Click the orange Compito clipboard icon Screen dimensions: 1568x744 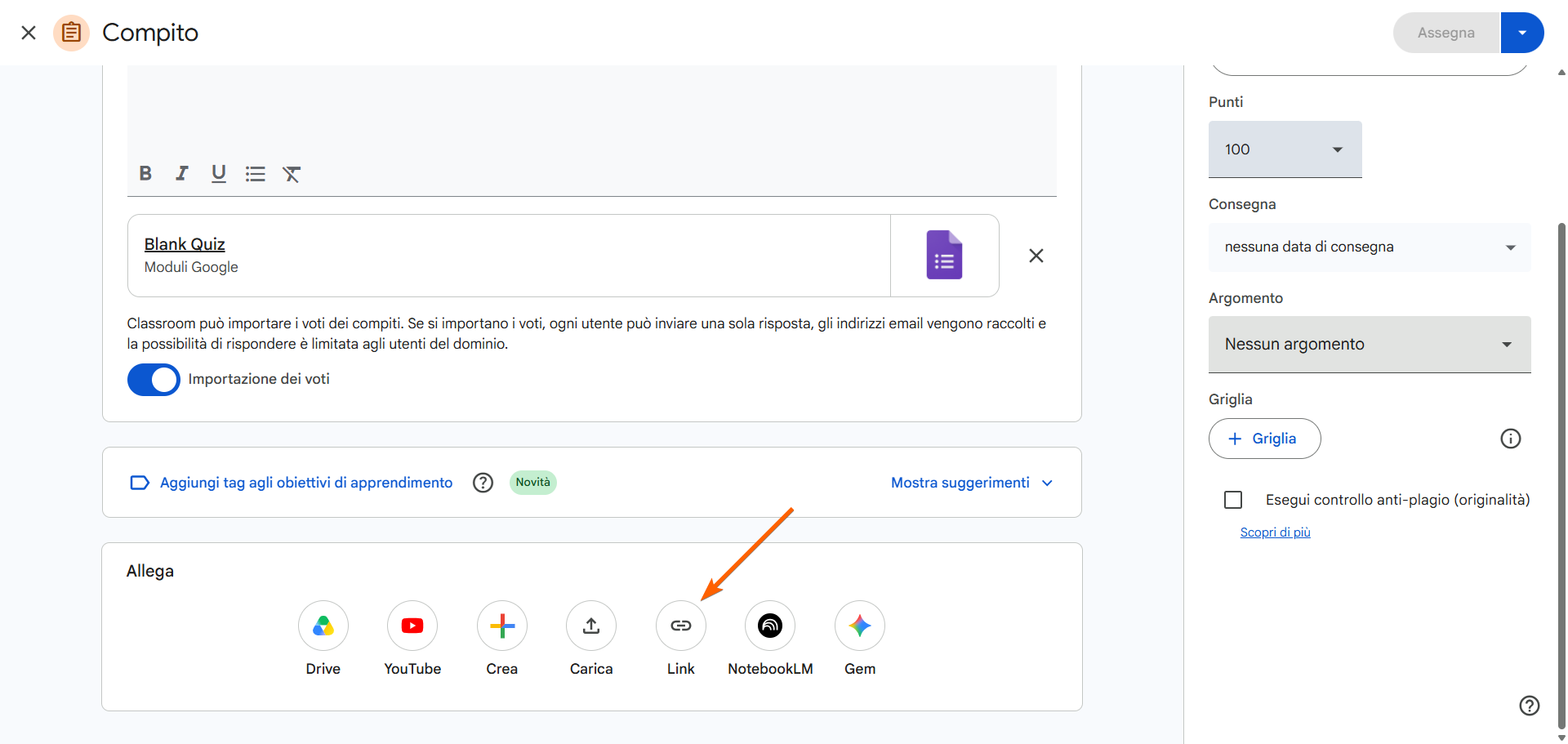click(72, 33)
